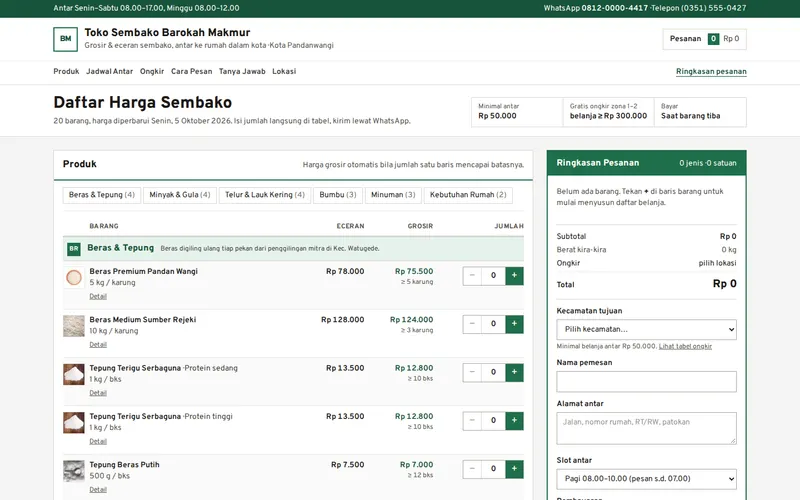Viewport: 800px width, 500px height.
Task: Open Tanya Jawab navigation item
Action: coord(242,71)
